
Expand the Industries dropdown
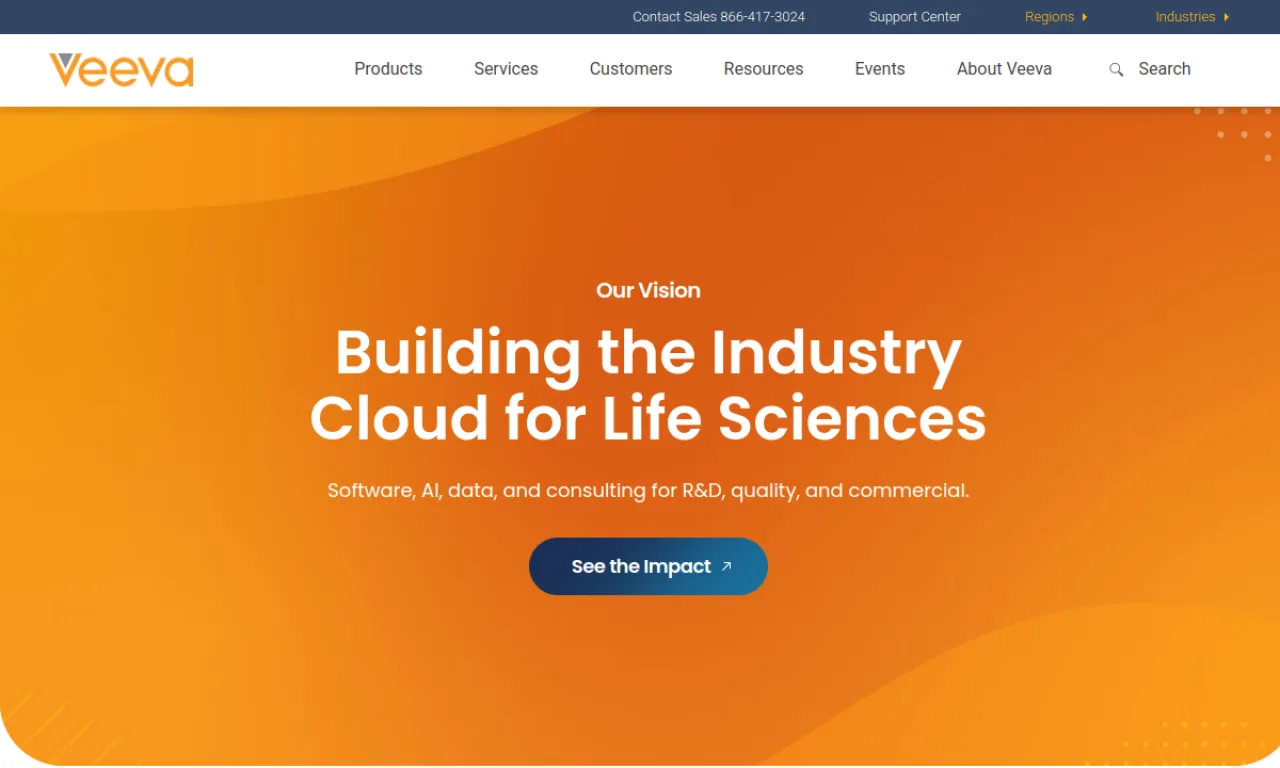(1192, 17)
